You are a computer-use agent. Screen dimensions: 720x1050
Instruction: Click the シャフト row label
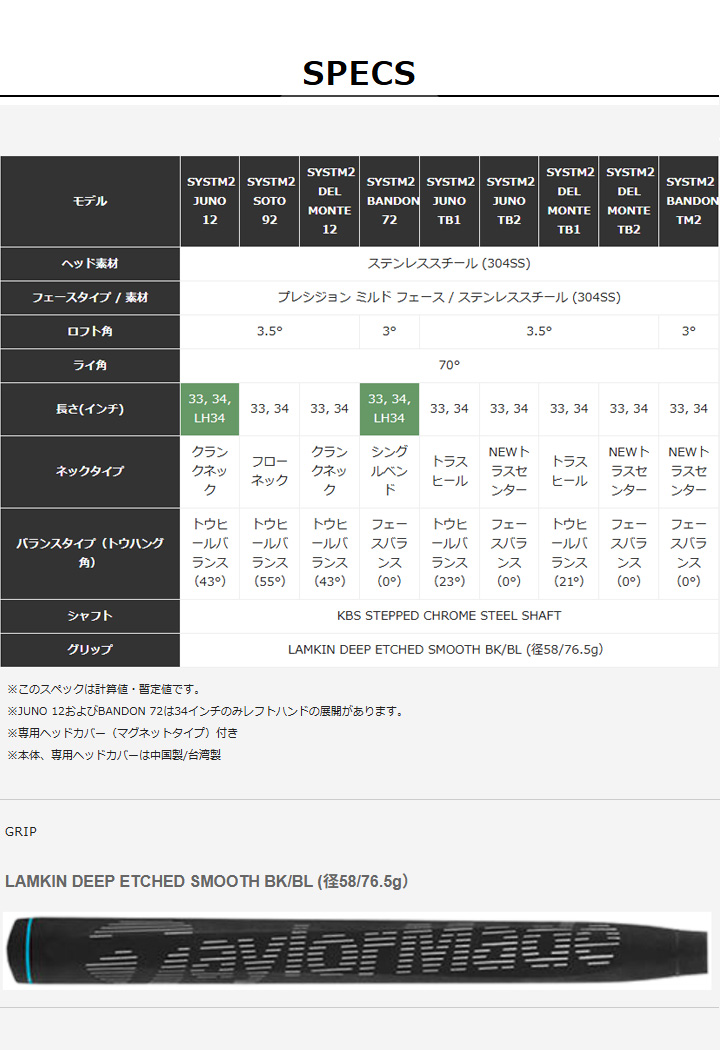(90, 616)
